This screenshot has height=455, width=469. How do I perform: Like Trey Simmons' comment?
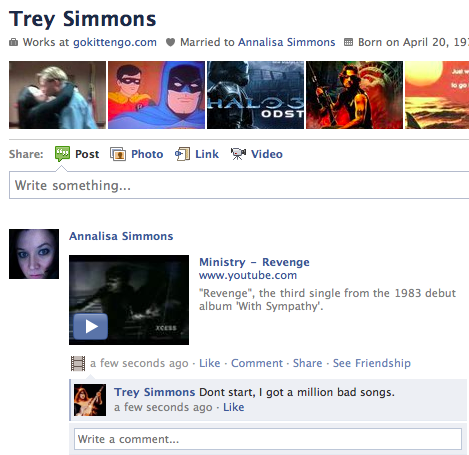click(233, 407)
